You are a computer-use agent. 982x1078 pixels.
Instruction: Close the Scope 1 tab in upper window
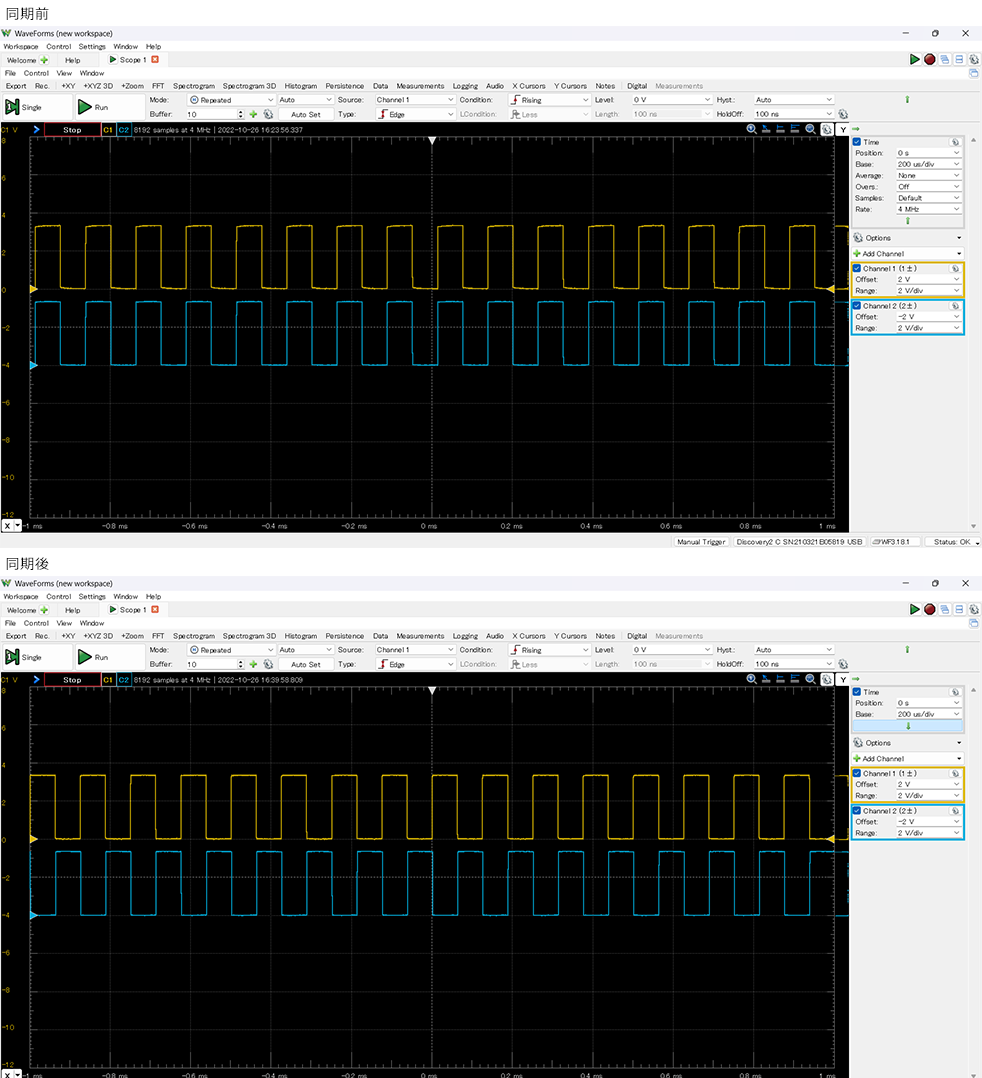coord(155,60)
